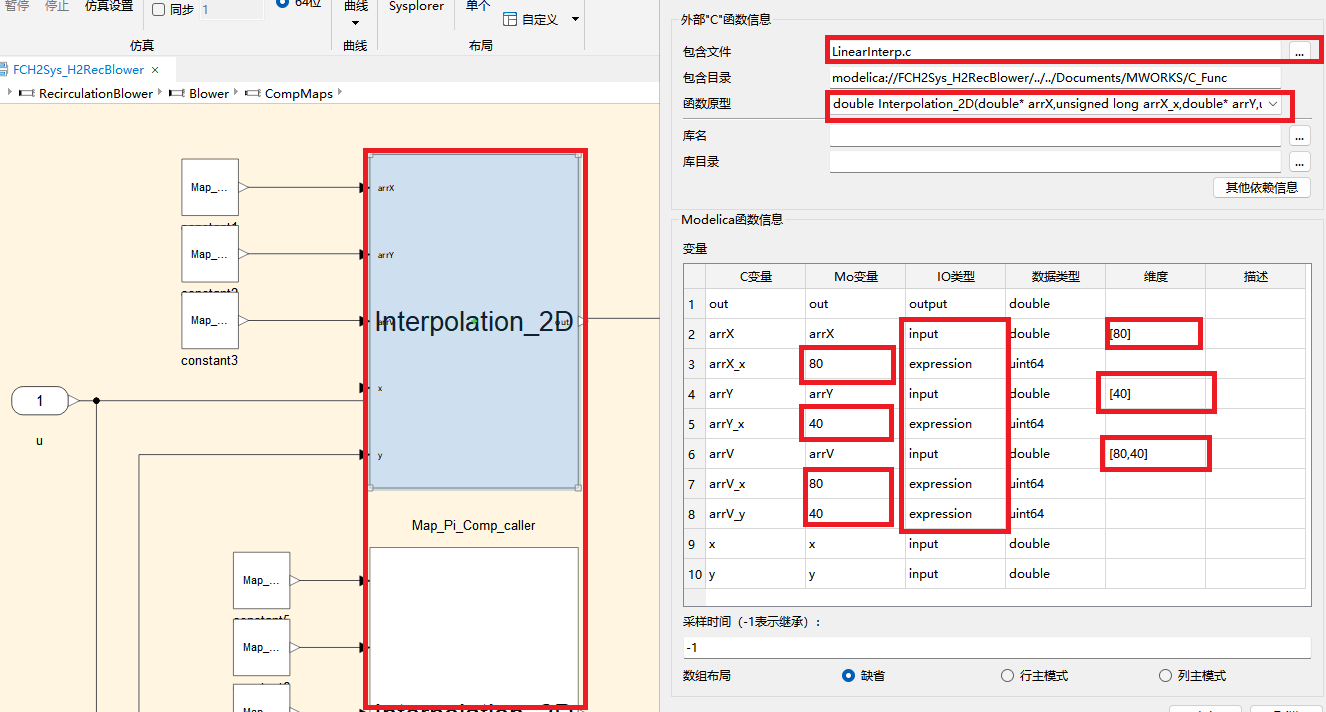Open the 曲线 dropdown arrow
Image resolution: width=1326 pixels, height=712 pixels.
click(x=355, y=23)
